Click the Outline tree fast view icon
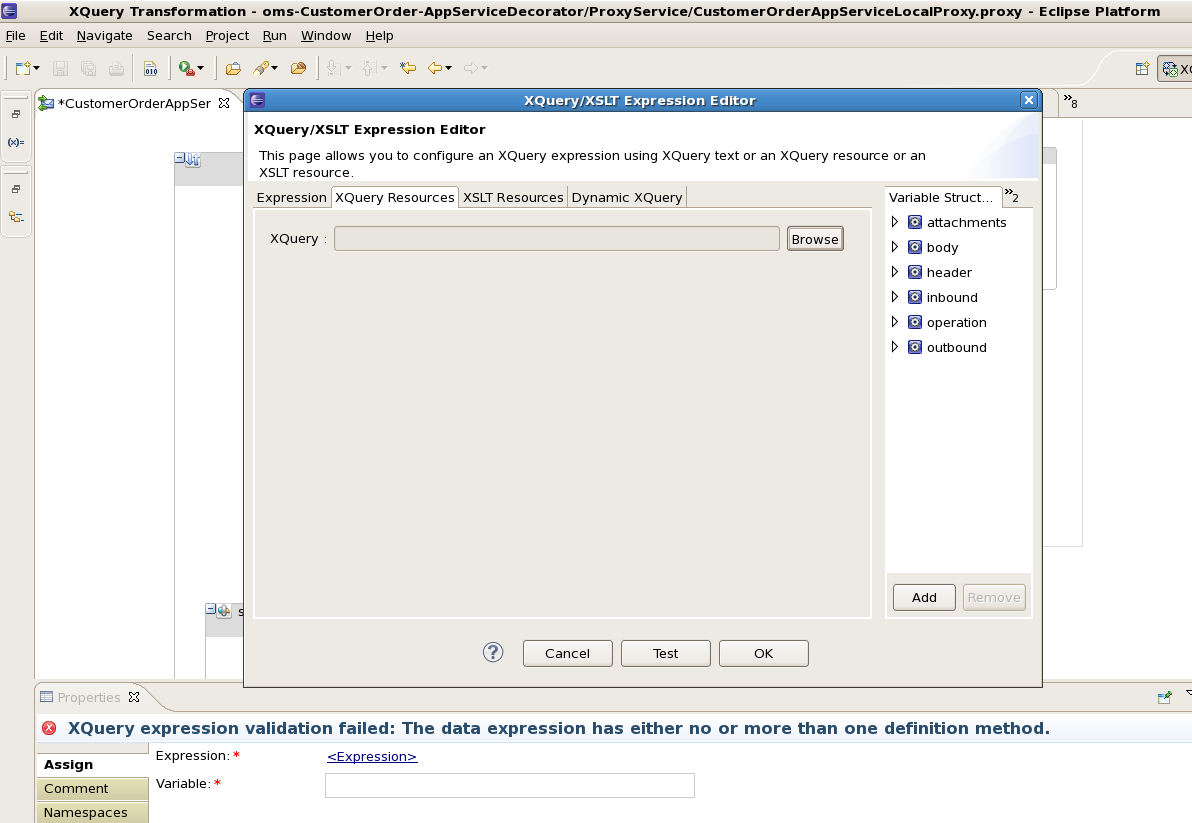 pos(16,217)
